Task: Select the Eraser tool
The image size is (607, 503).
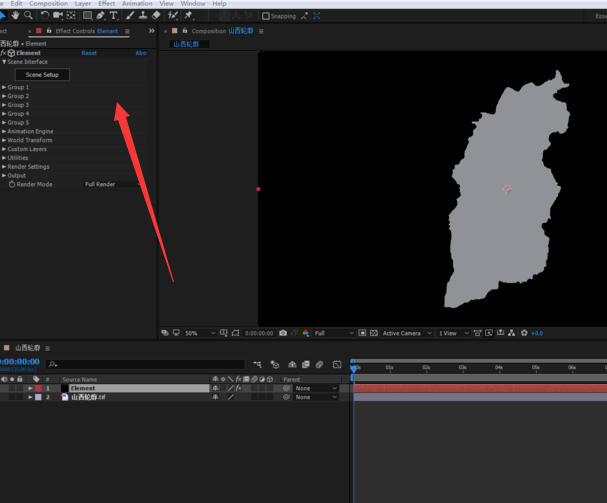Action: (156, 15)
